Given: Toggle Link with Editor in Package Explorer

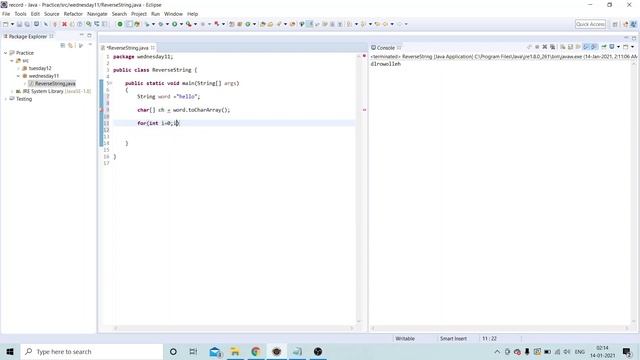Looking at the screenshot, I should [x=71, y=45].
